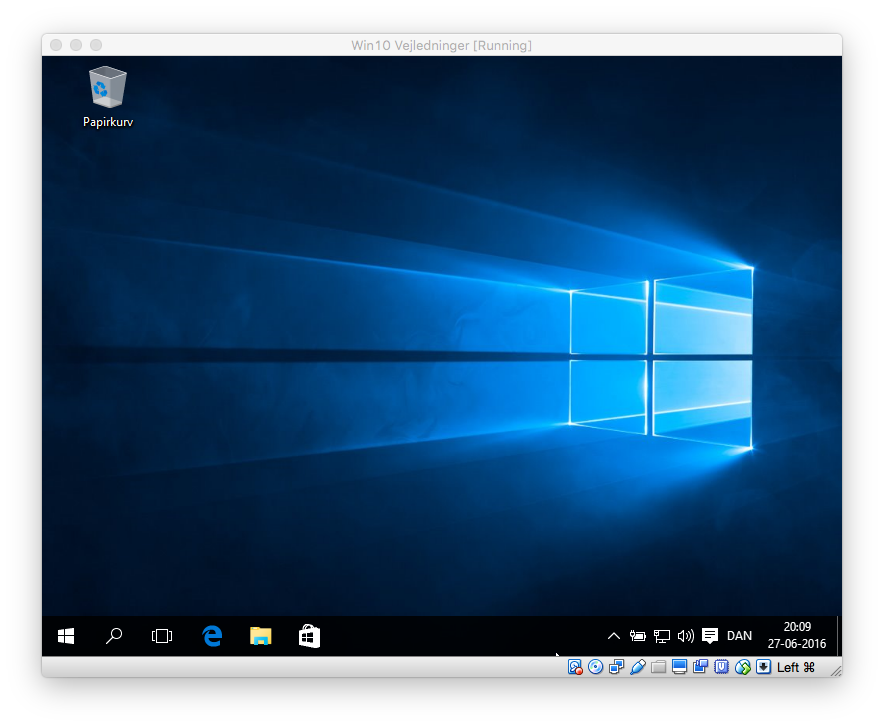Viewport: 884px width, 727px height.
Task: Open the Action Center notifications icon
Action: coord(710,636)
